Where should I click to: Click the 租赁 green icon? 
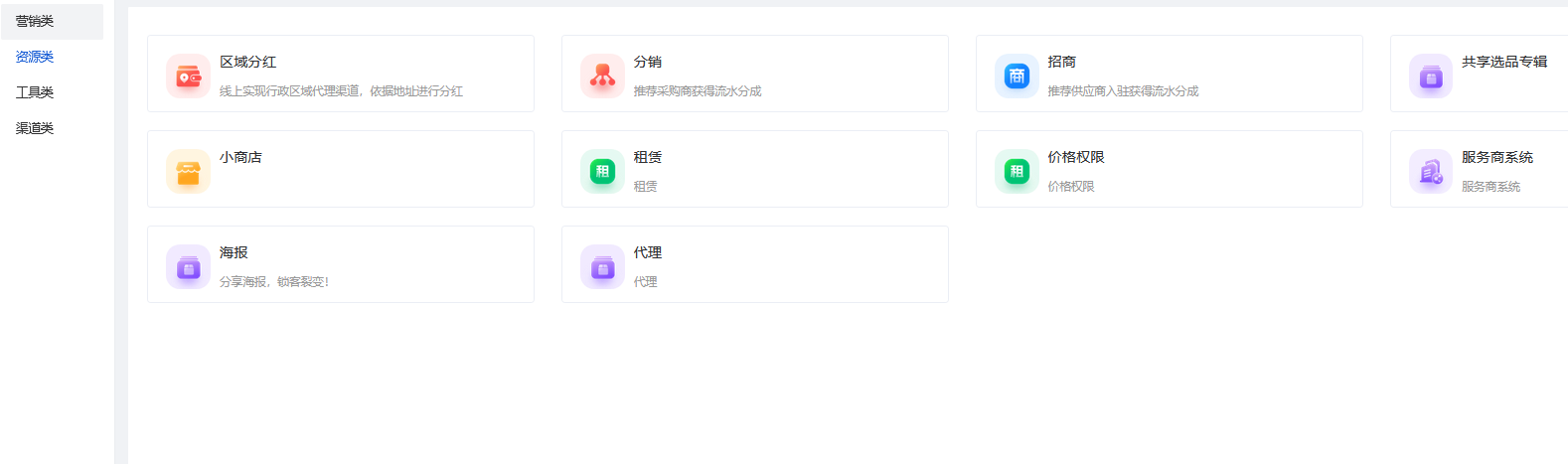coord(602,171)
